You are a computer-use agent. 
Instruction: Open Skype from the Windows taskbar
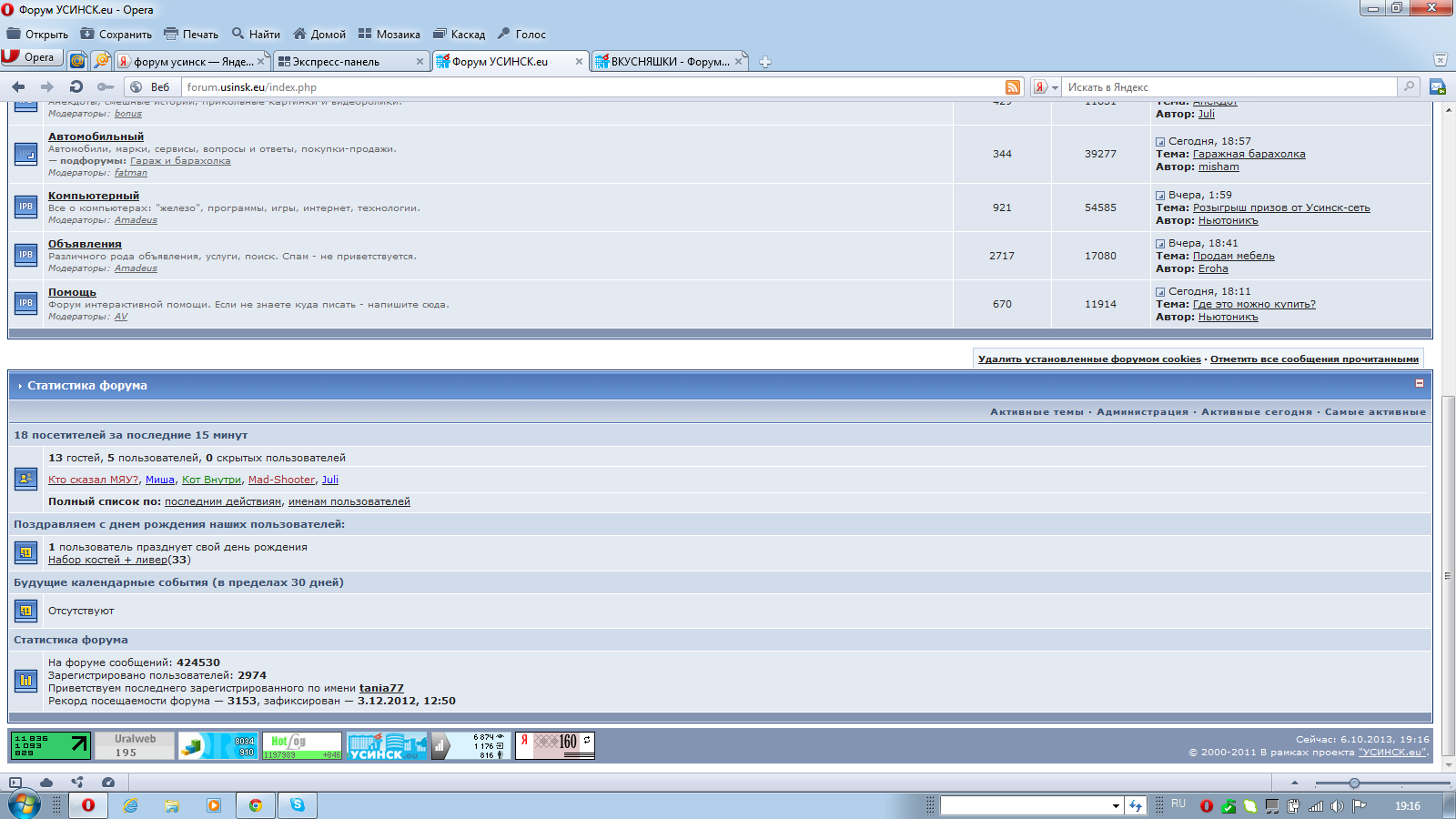(298, 805)
